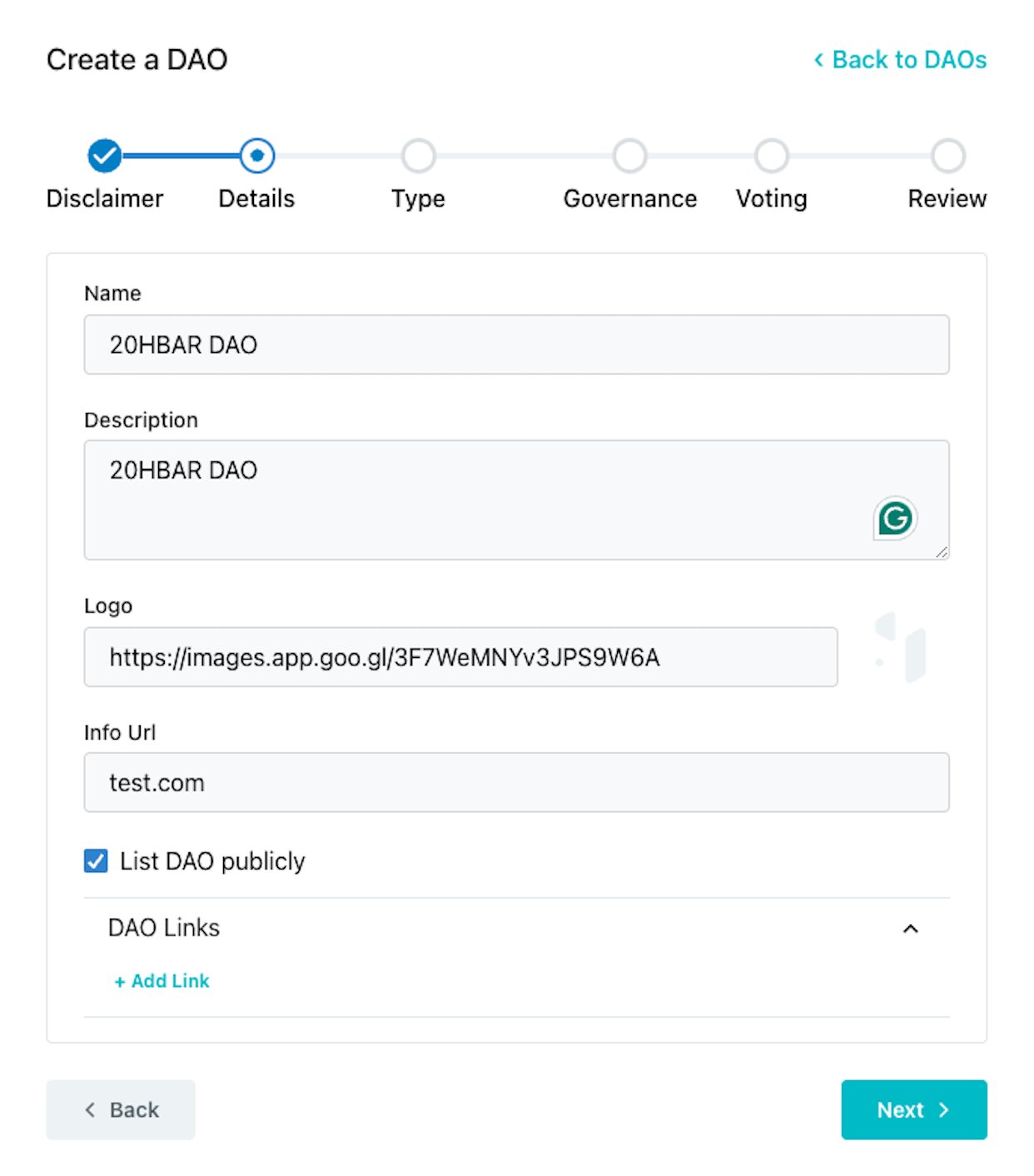Click the Back button
1034x1176 pixels.
[x=121, y=1109]
